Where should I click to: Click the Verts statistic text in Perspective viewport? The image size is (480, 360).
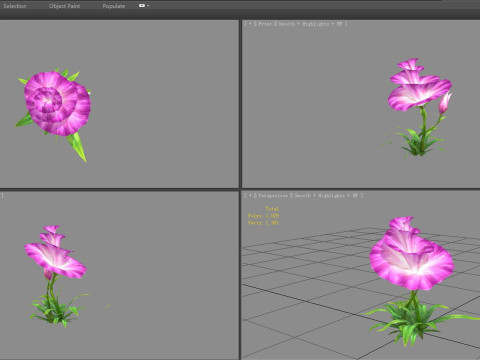[x=263, y=223]
